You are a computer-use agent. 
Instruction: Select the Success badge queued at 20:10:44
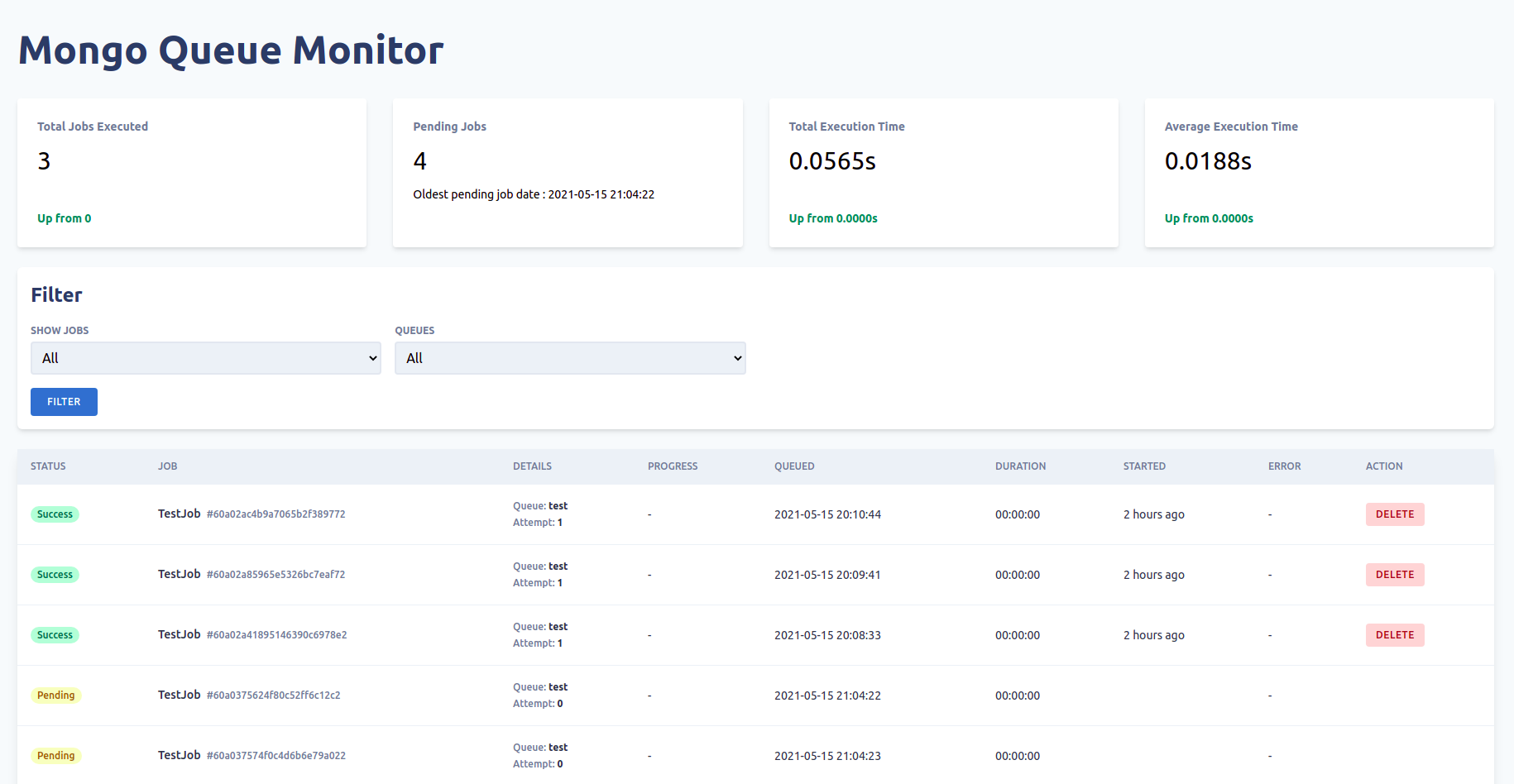click(55, 514)
